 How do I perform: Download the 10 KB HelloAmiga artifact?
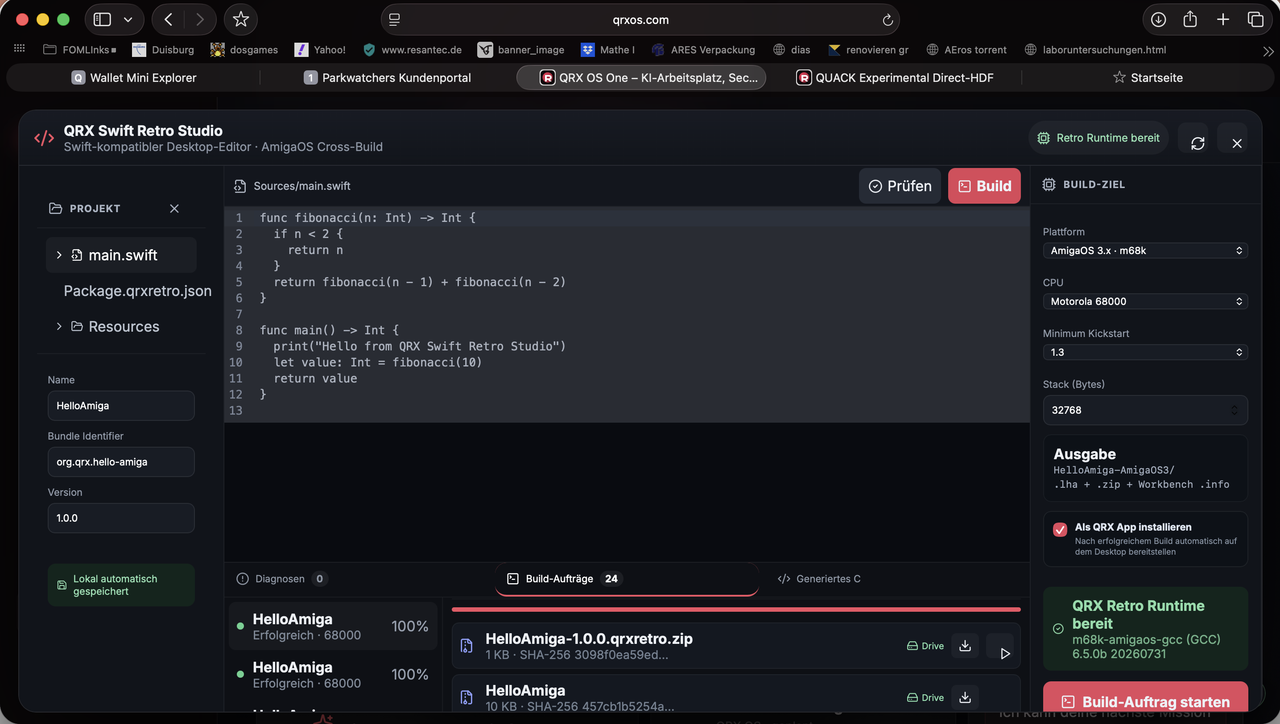[x=965, y=697]
